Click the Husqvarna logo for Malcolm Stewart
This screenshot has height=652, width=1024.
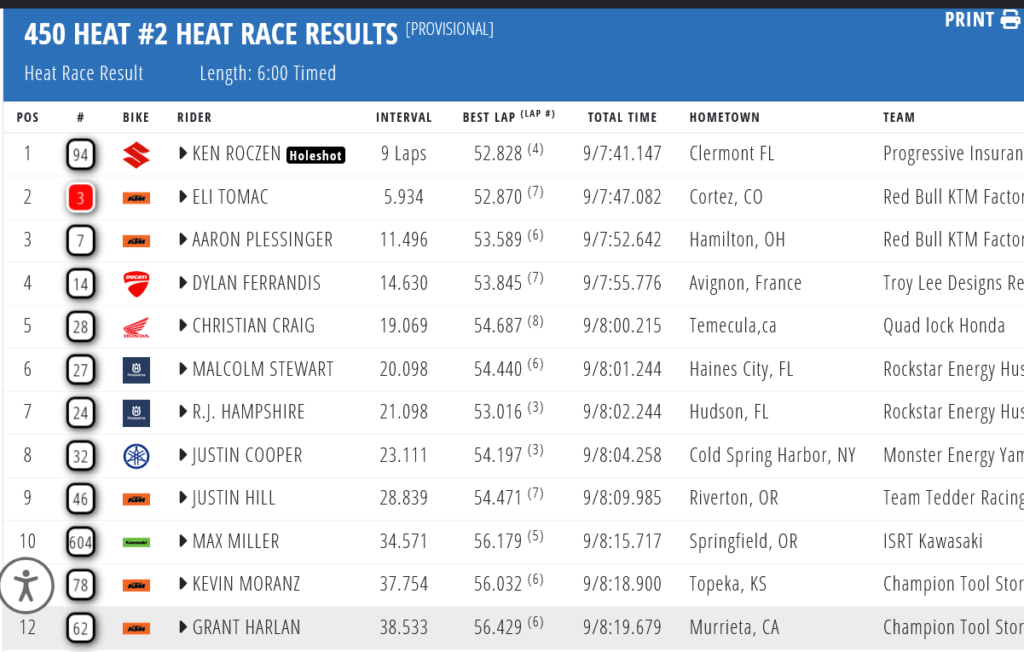136,370
